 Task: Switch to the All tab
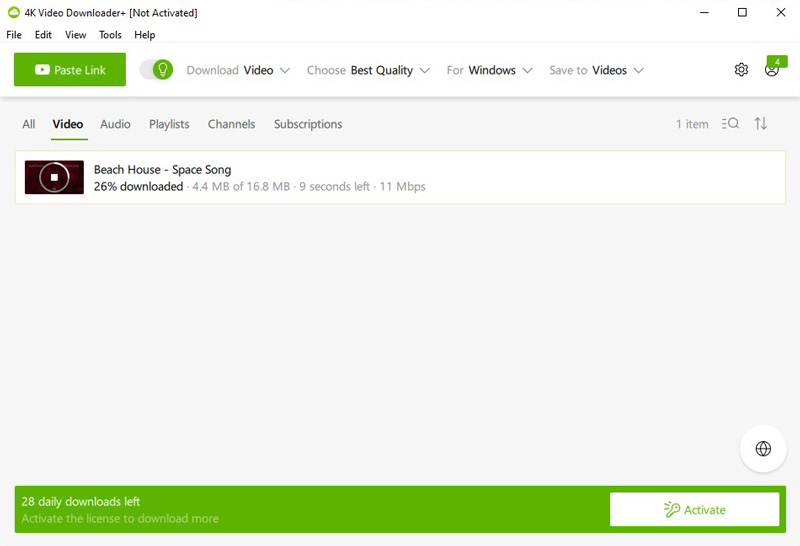[x=29, y=124]
